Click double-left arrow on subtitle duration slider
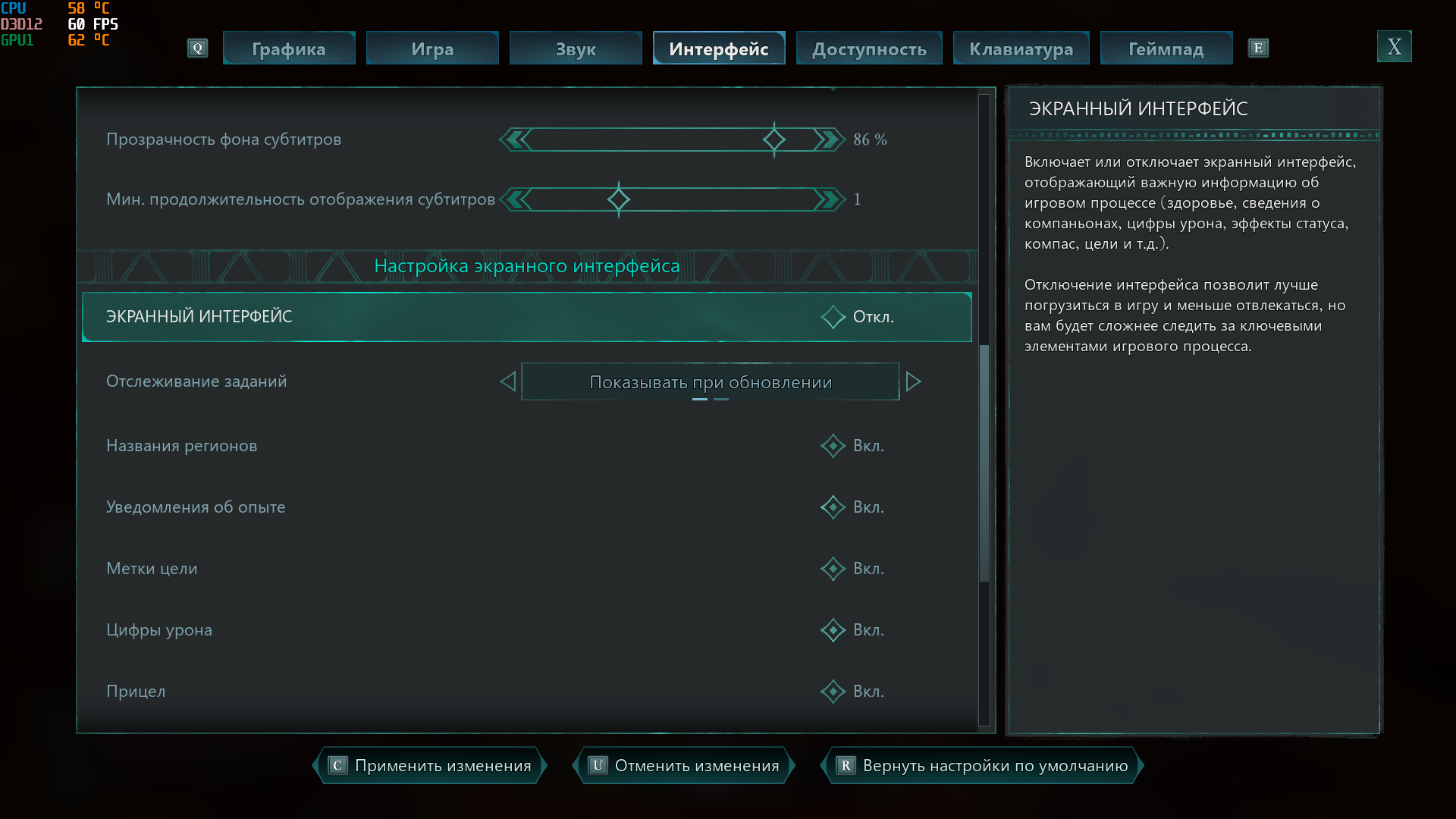The height and width of the screenshot is (819, 1456). tap(516, 199)
